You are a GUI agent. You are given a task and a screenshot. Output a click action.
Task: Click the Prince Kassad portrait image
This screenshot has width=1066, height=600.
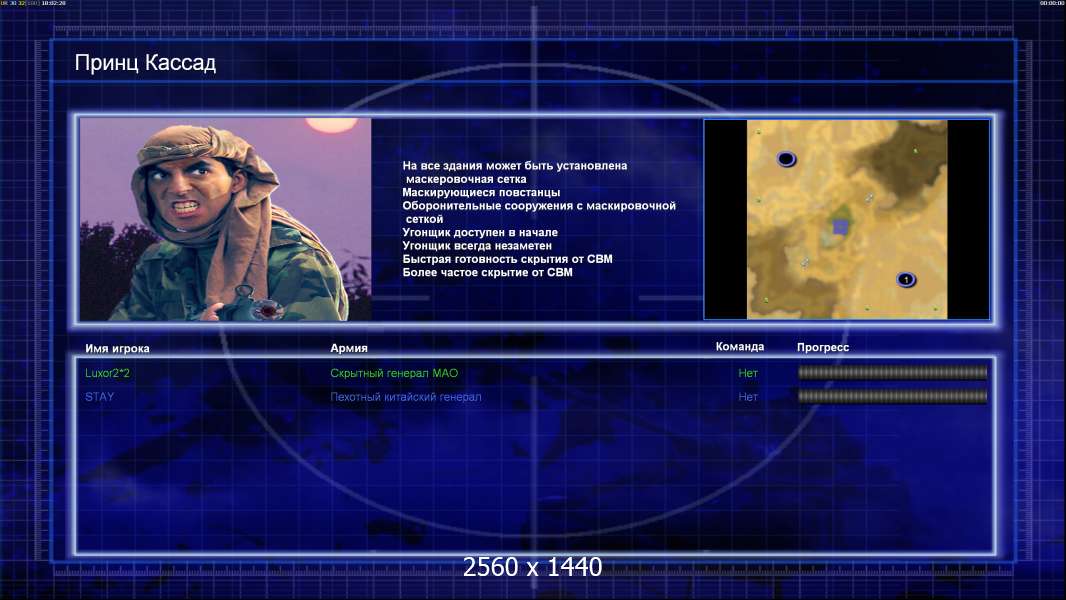(x=226, y=219)
